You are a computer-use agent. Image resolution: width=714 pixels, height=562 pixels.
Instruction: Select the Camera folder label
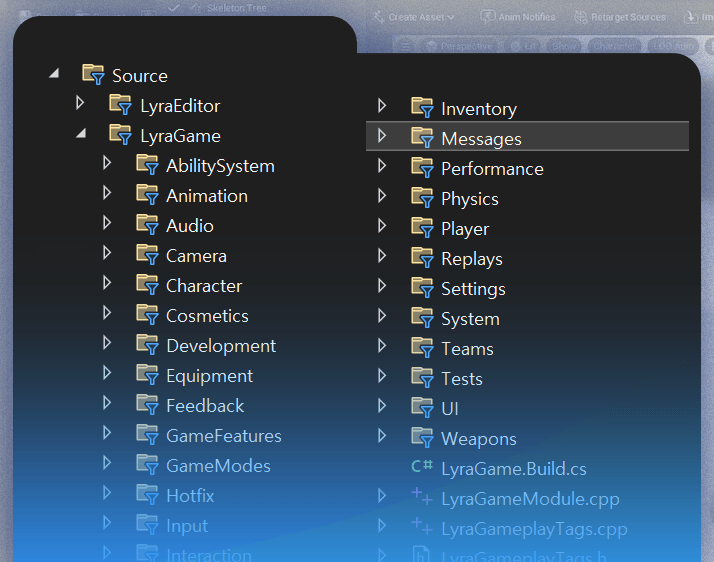196,256
